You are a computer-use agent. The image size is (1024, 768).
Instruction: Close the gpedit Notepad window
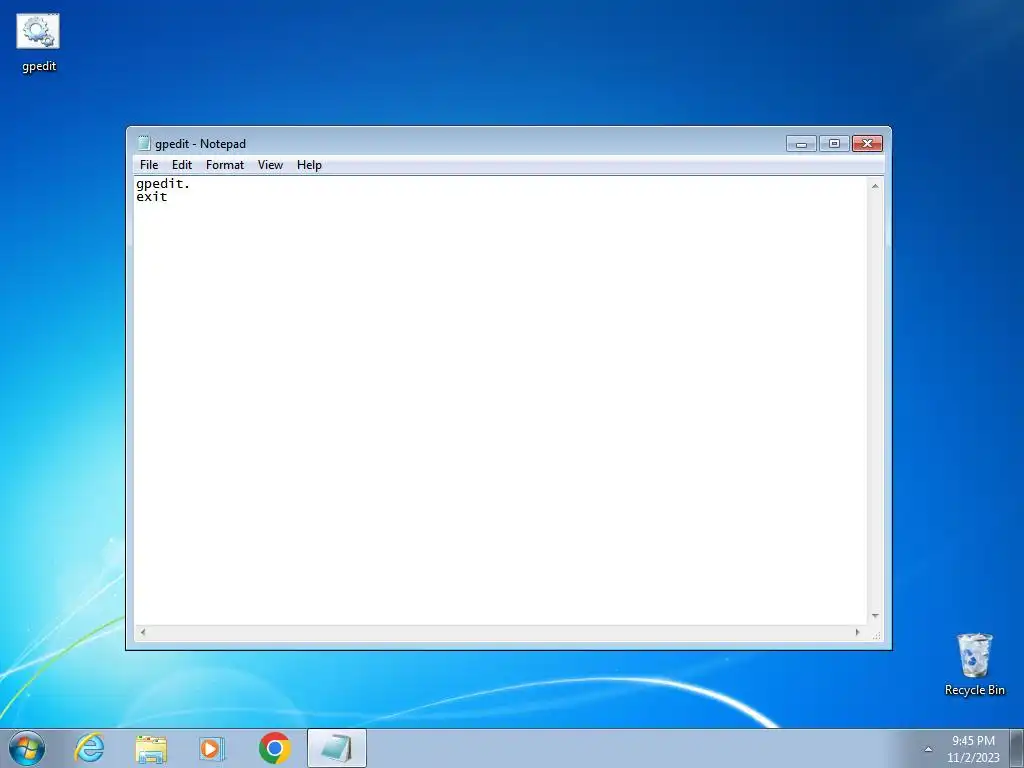point(867,144)
